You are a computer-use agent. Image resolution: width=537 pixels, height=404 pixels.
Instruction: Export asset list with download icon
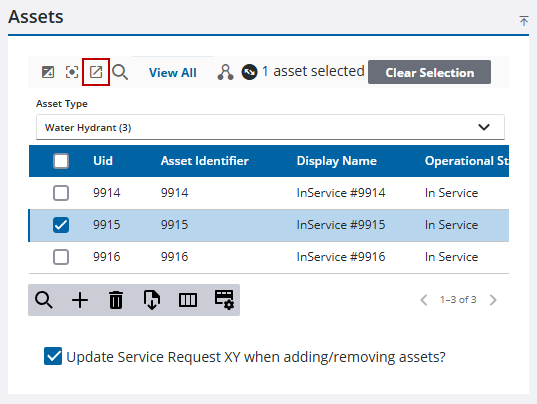(x=152, y=300)
